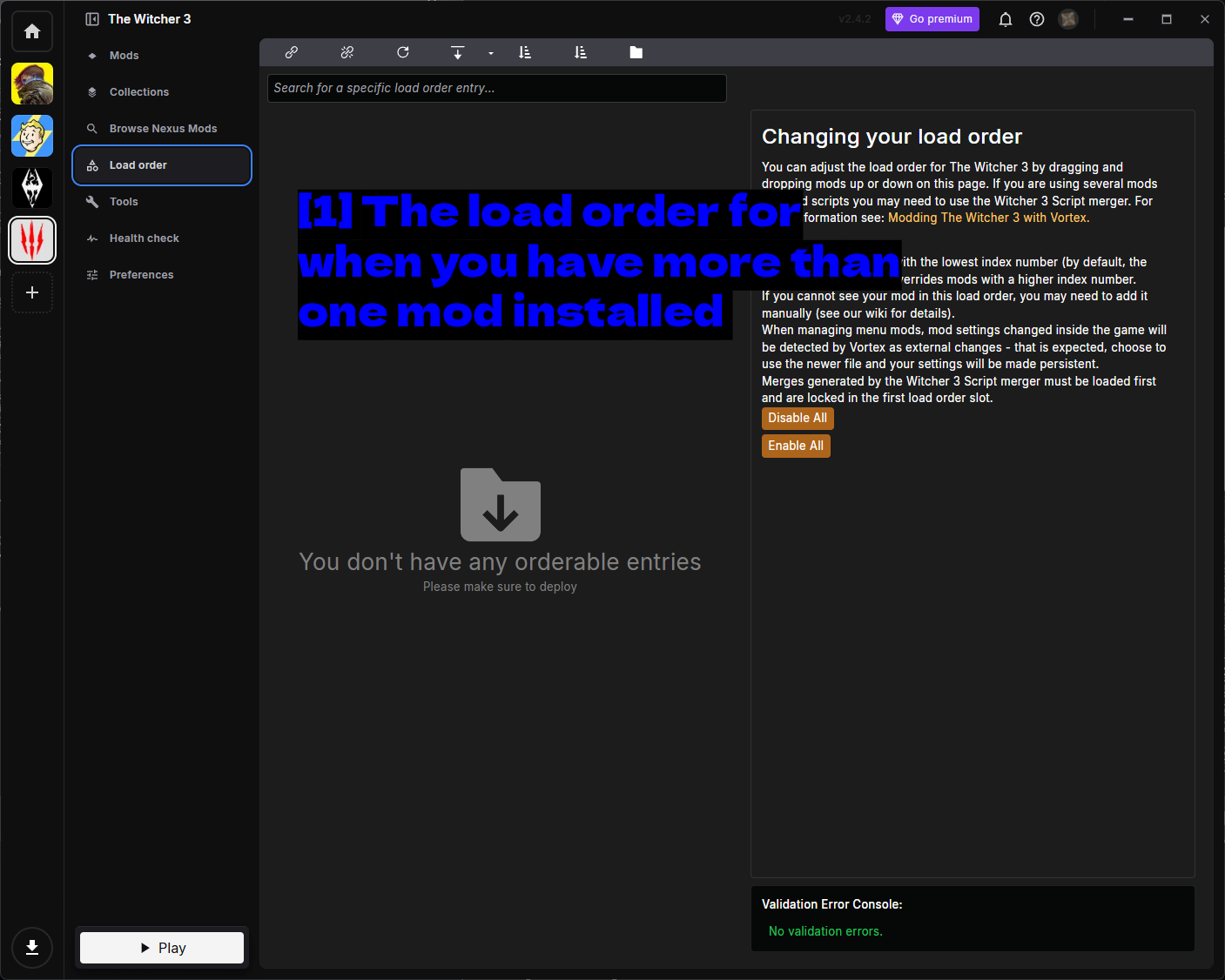Click the version number v2.4.2
This screenshot has width=1225, height=980.
[855, 19]
